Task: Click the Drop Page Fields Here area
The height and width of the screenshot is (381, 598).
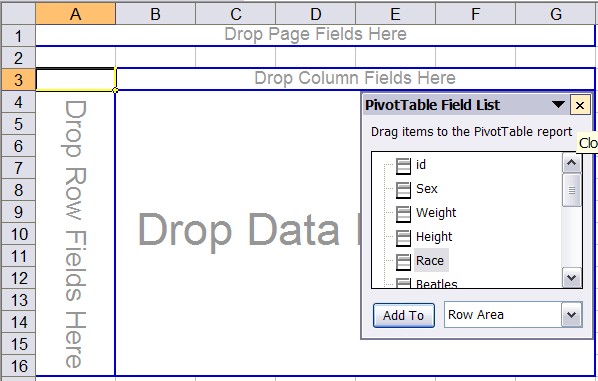Action: 315,35
